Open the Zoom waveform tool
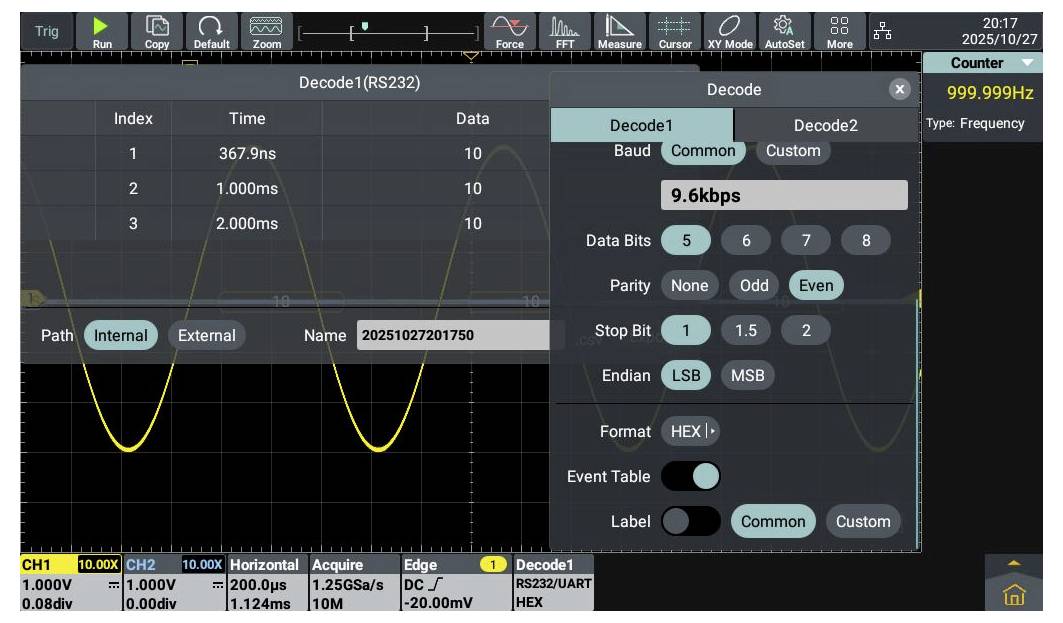This screenshot has width=1063, height=623. tap(266, 31)
